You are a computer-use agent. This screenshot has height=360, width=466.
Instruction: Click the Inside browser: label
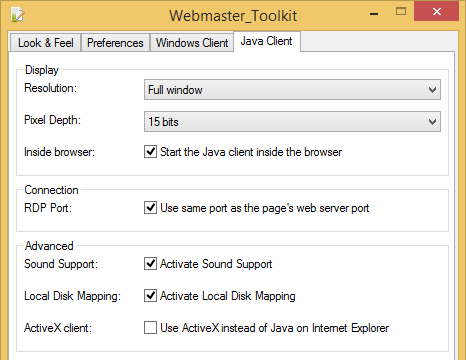coord(59,152)
